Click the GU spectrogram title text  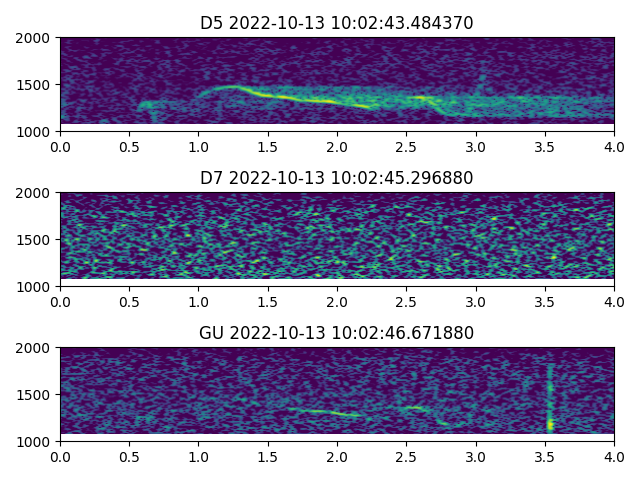click(x=337, y=333)
